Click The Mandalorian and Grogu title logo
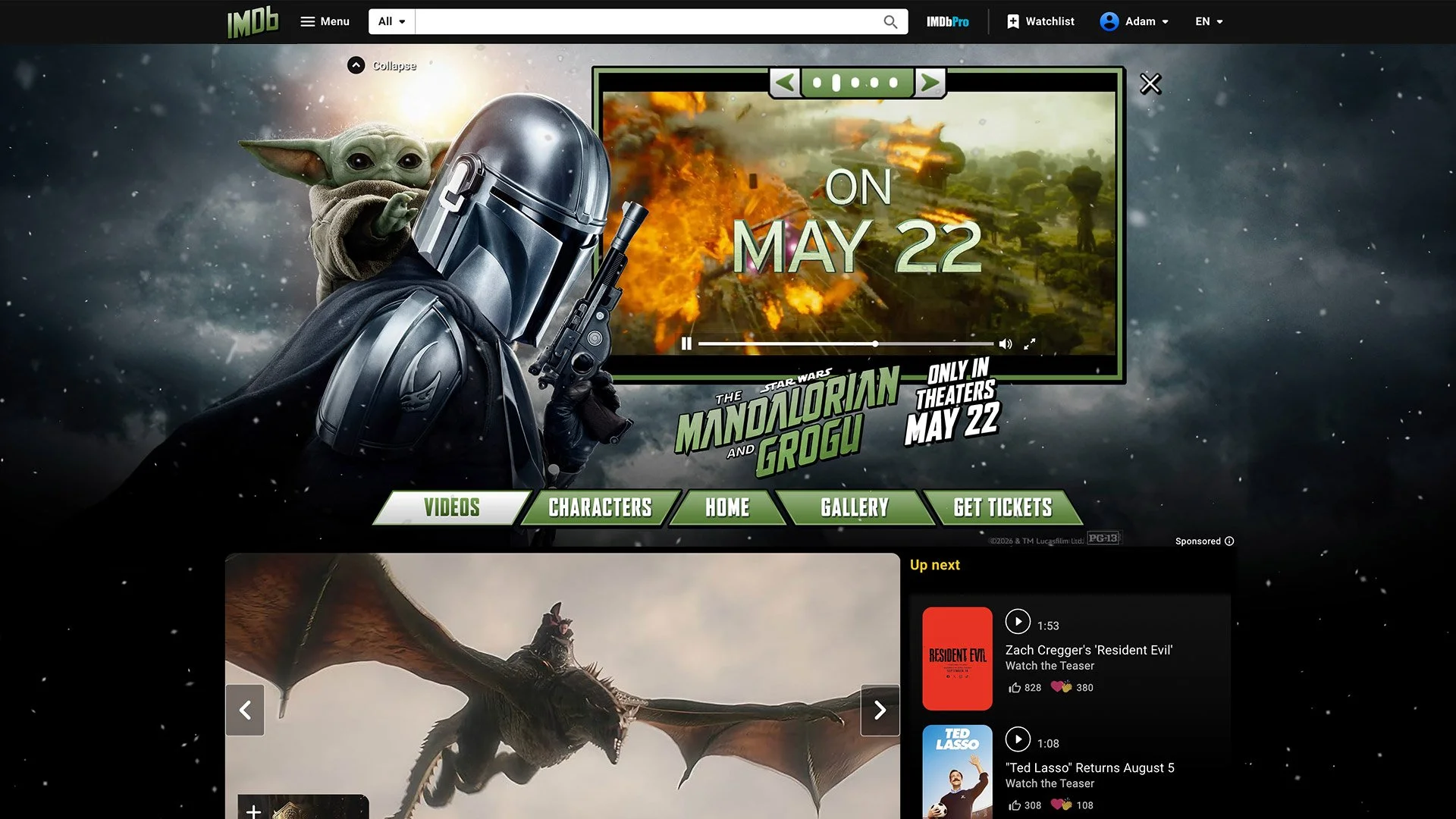This screenshot has width=1456, height=819. pos(789,423)
